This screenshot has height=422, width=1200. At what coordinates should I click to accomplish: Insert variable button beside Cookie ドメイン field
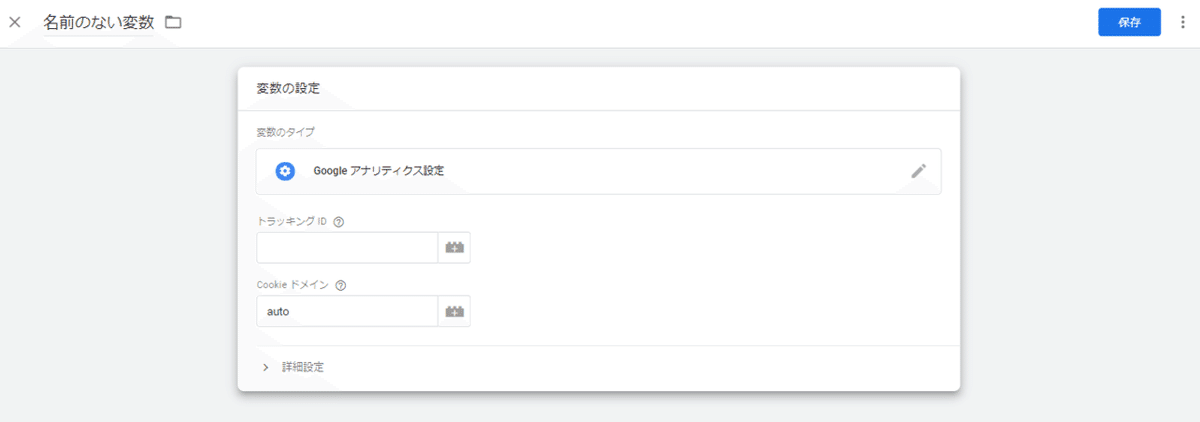pyautogui.click(x=454, y=311)
